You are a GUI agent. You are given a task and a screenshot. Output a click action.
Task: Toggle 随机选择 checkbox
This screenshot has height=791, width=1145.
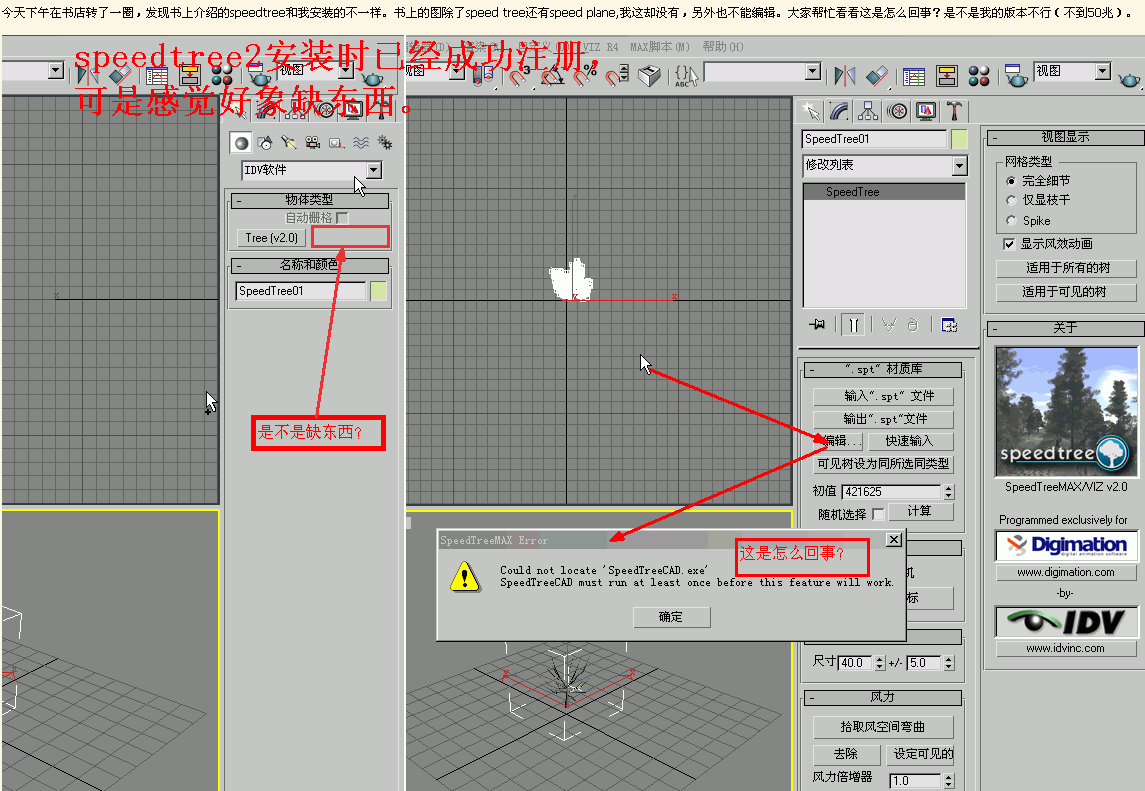click(878, 514)
